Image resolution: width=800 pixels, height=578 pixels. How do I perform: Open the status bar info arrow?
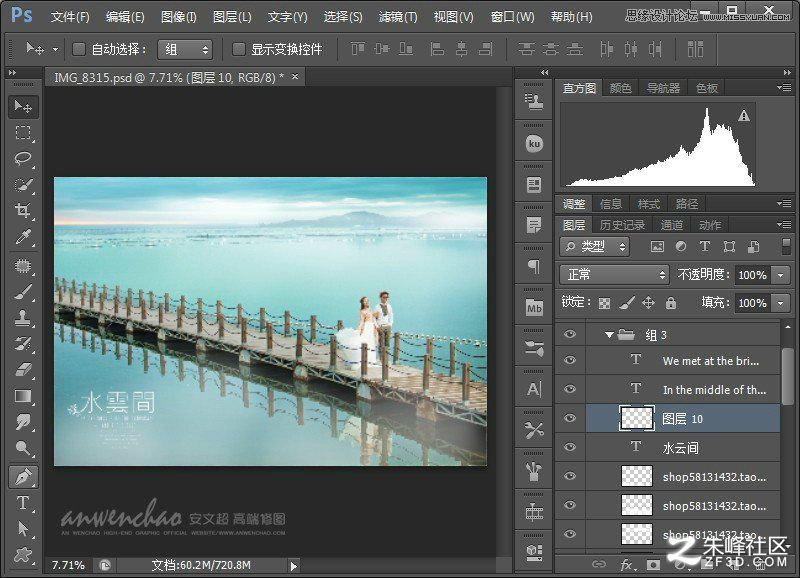[293, 566]
